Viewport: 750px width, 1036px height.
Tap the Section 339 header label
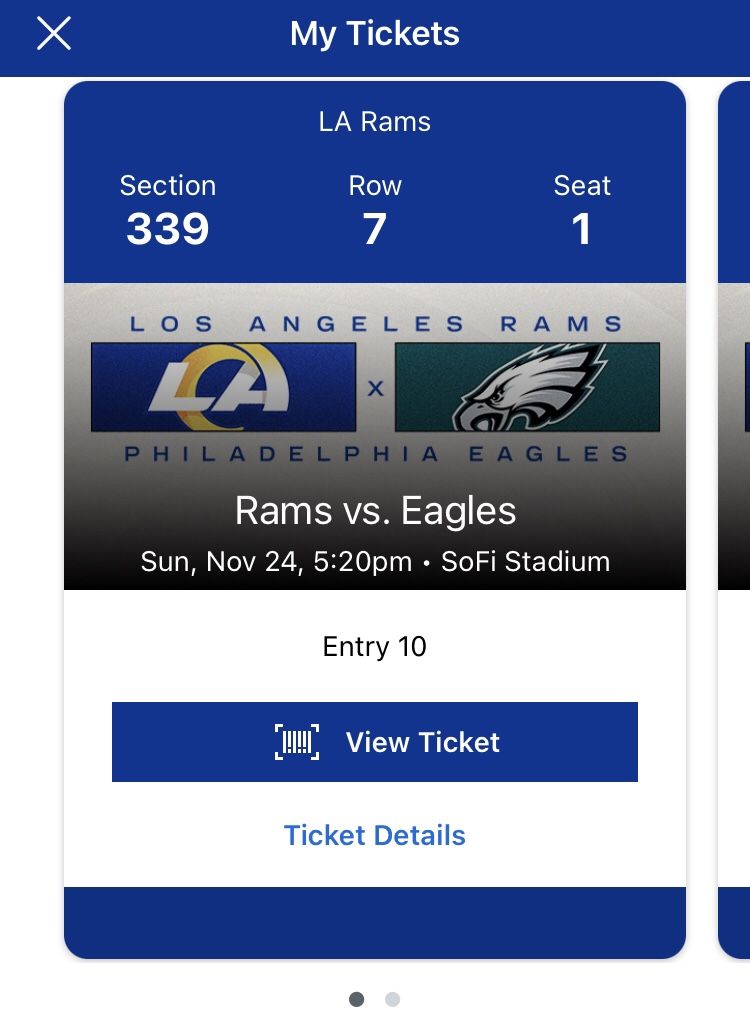point(168,185)
